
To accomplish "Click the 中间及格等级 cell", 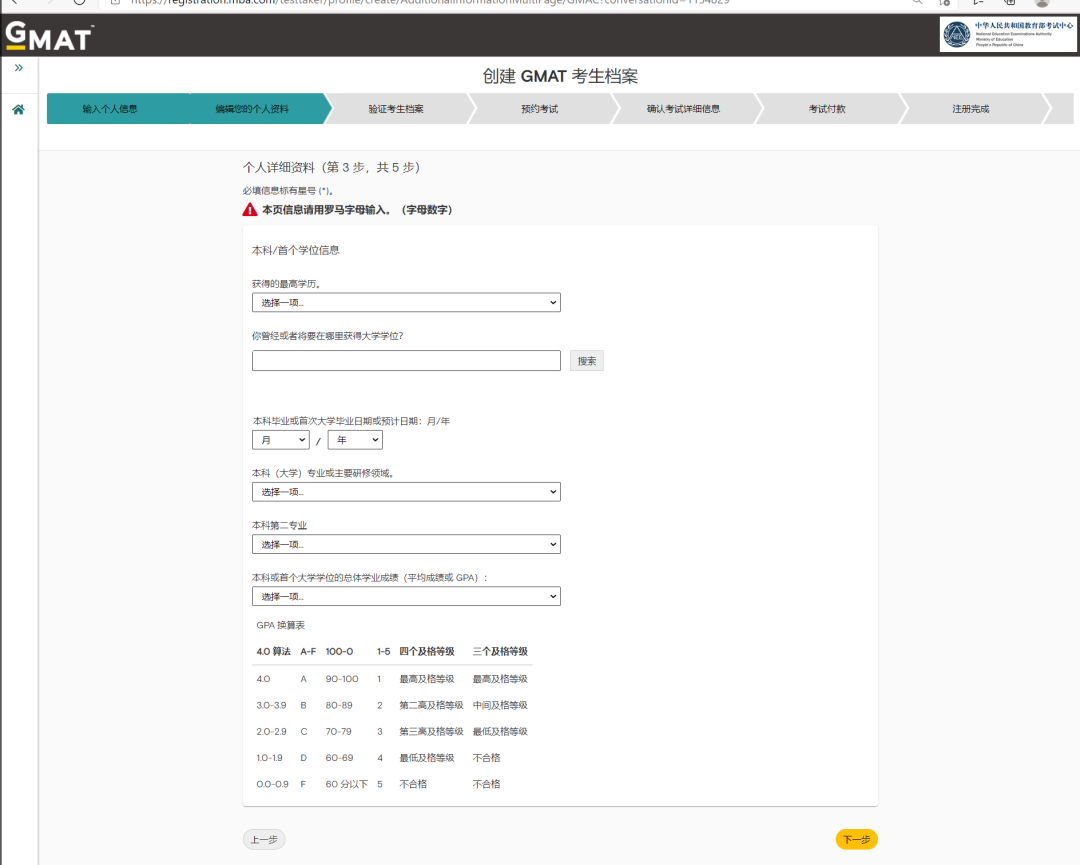I will click(x=500, y=705).
